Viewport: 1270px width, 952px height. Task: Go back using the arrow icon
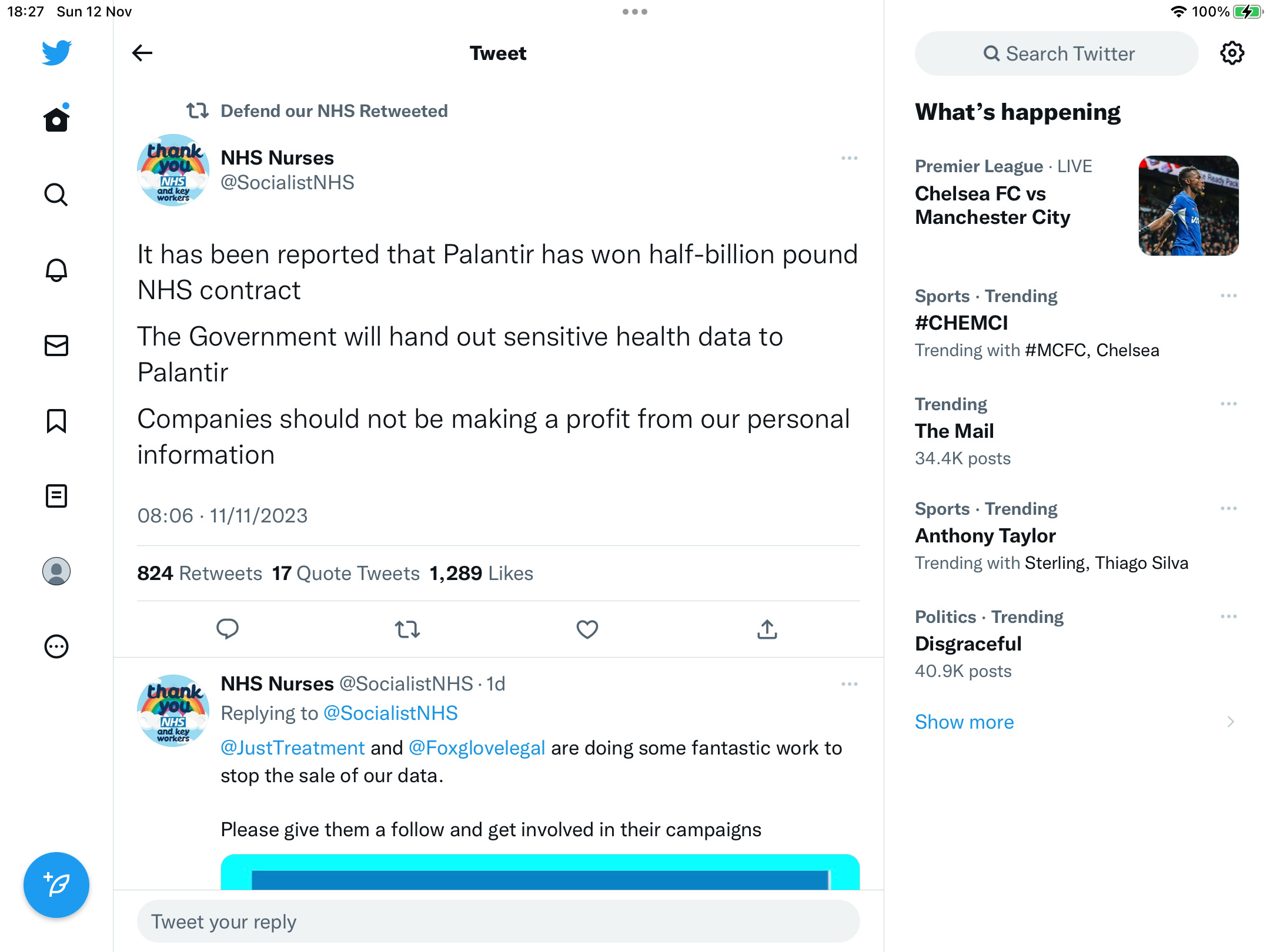142,53
